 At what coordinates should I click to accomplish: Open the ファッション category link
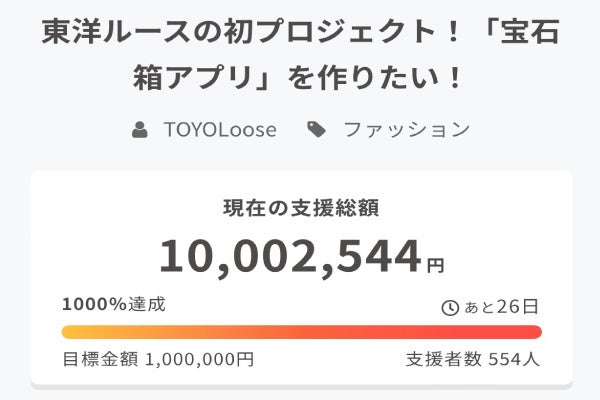(406, 130)
